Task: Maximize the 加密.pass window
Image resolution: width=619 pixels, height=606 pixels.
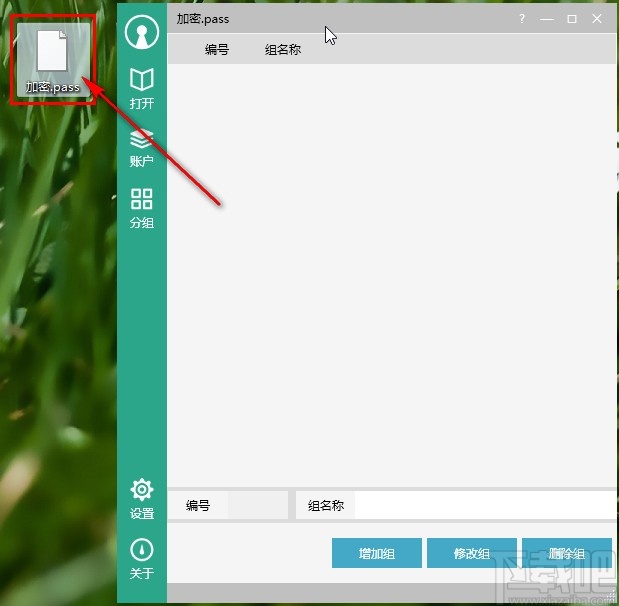Action: [572, 19]
